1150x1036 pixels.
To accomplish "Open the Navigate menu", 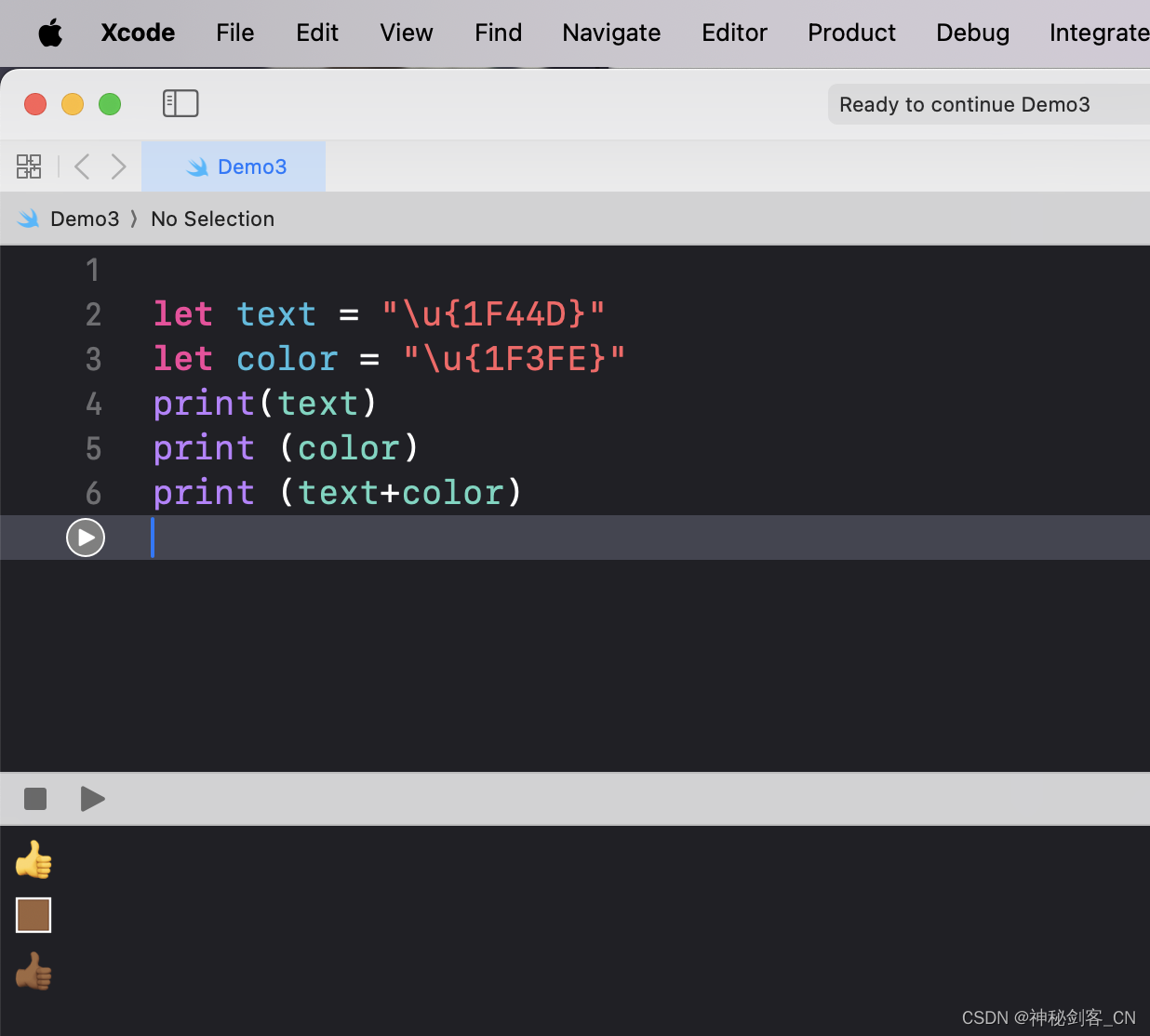I will point(611,33).
